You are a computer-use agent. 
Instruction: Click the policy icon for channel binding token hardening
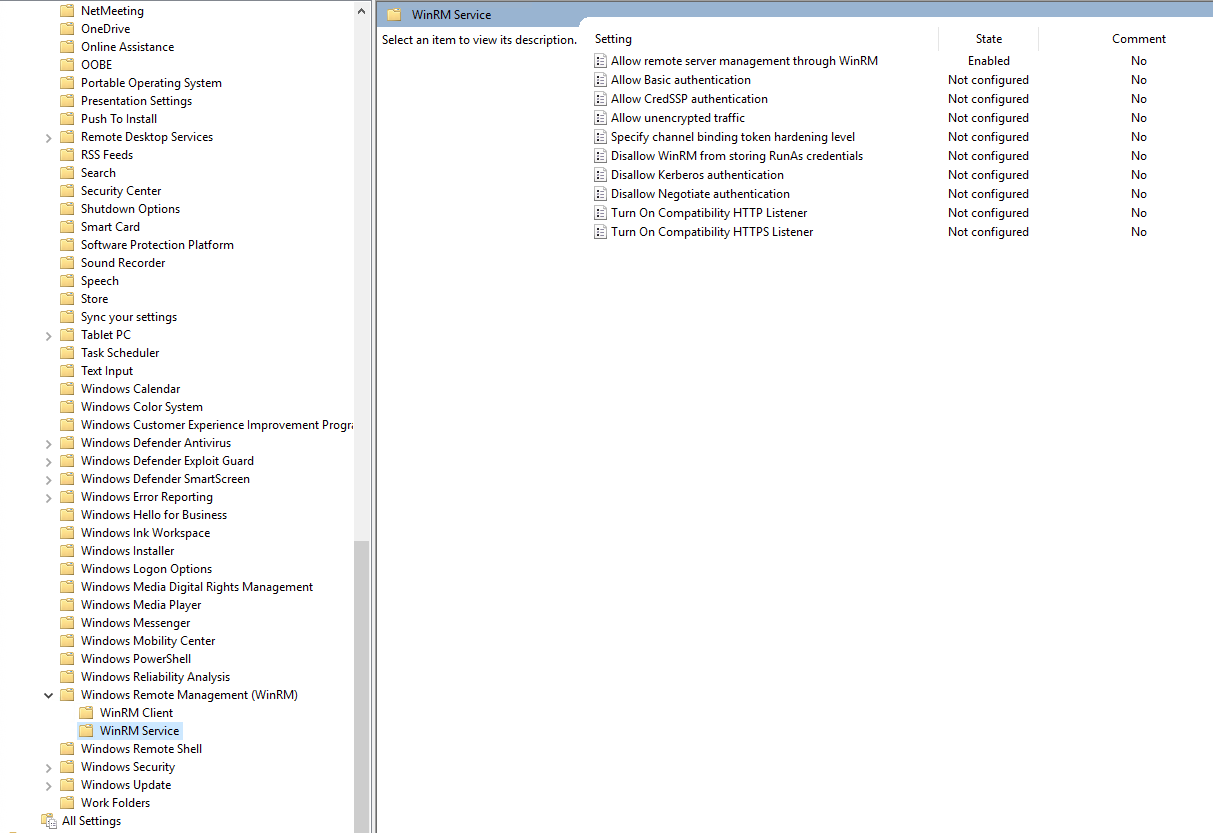click(x=600, y=137)
